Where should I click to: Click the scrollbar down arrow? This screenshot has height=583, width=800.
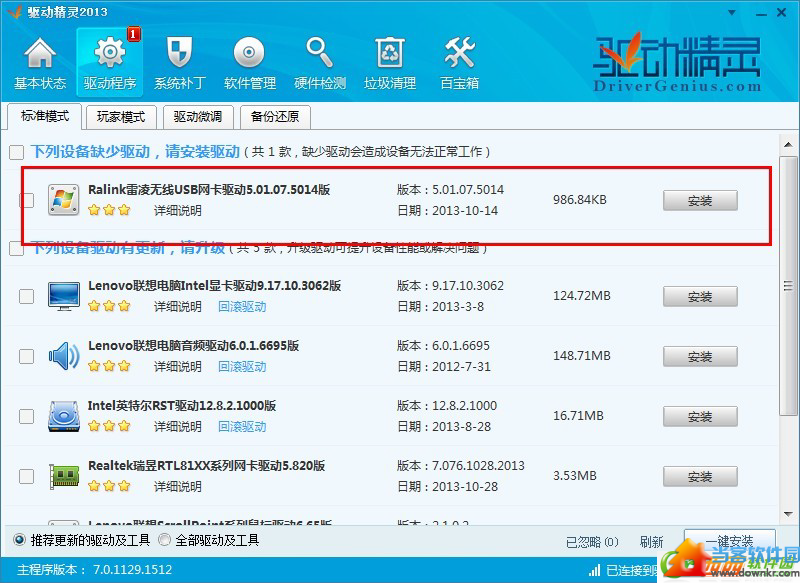click(788, 514)
